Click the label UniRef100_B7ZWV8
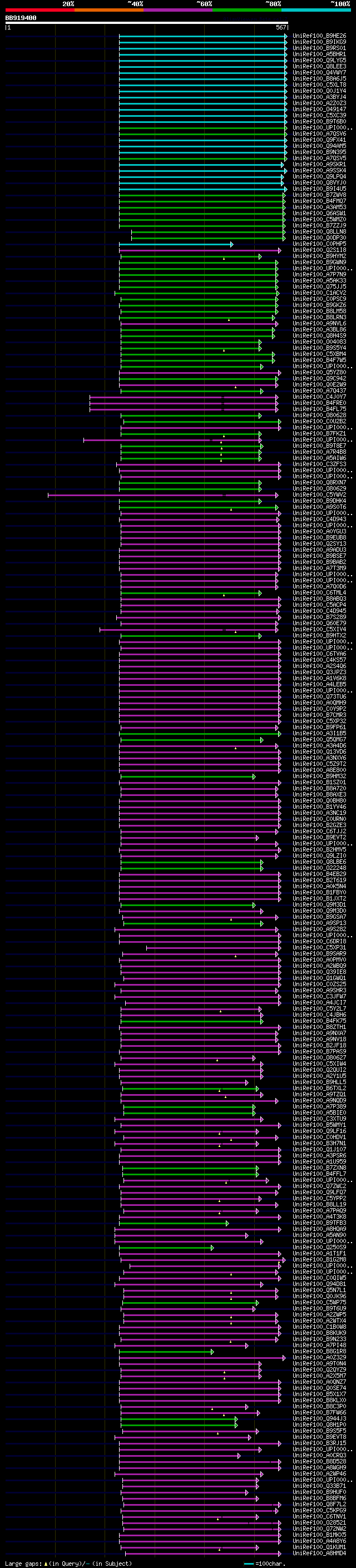 pos(319,195)
